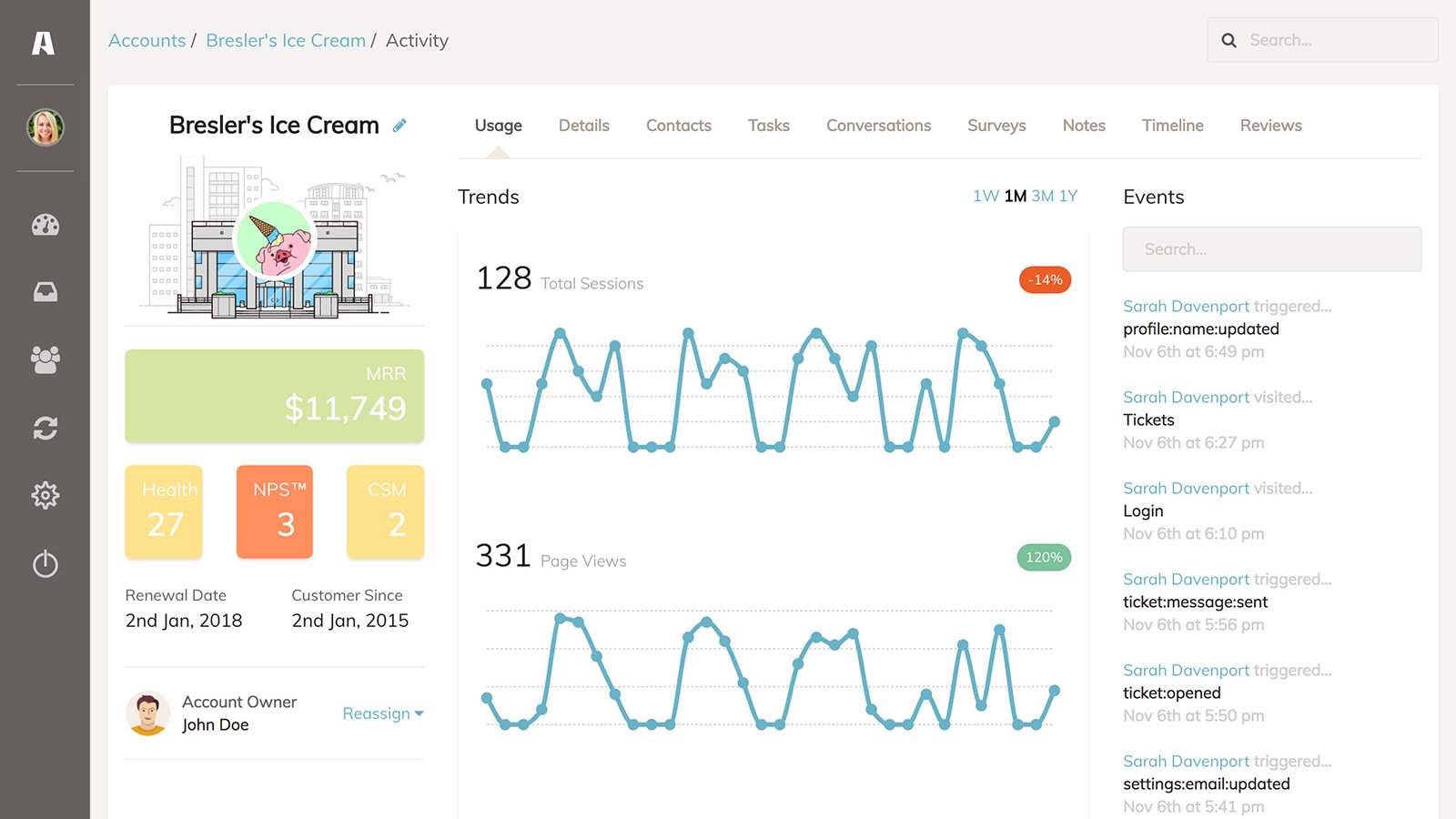Viewport: 1456px width, 819px height.
Task: Select the Surveys tab
Action: (996, 125)
